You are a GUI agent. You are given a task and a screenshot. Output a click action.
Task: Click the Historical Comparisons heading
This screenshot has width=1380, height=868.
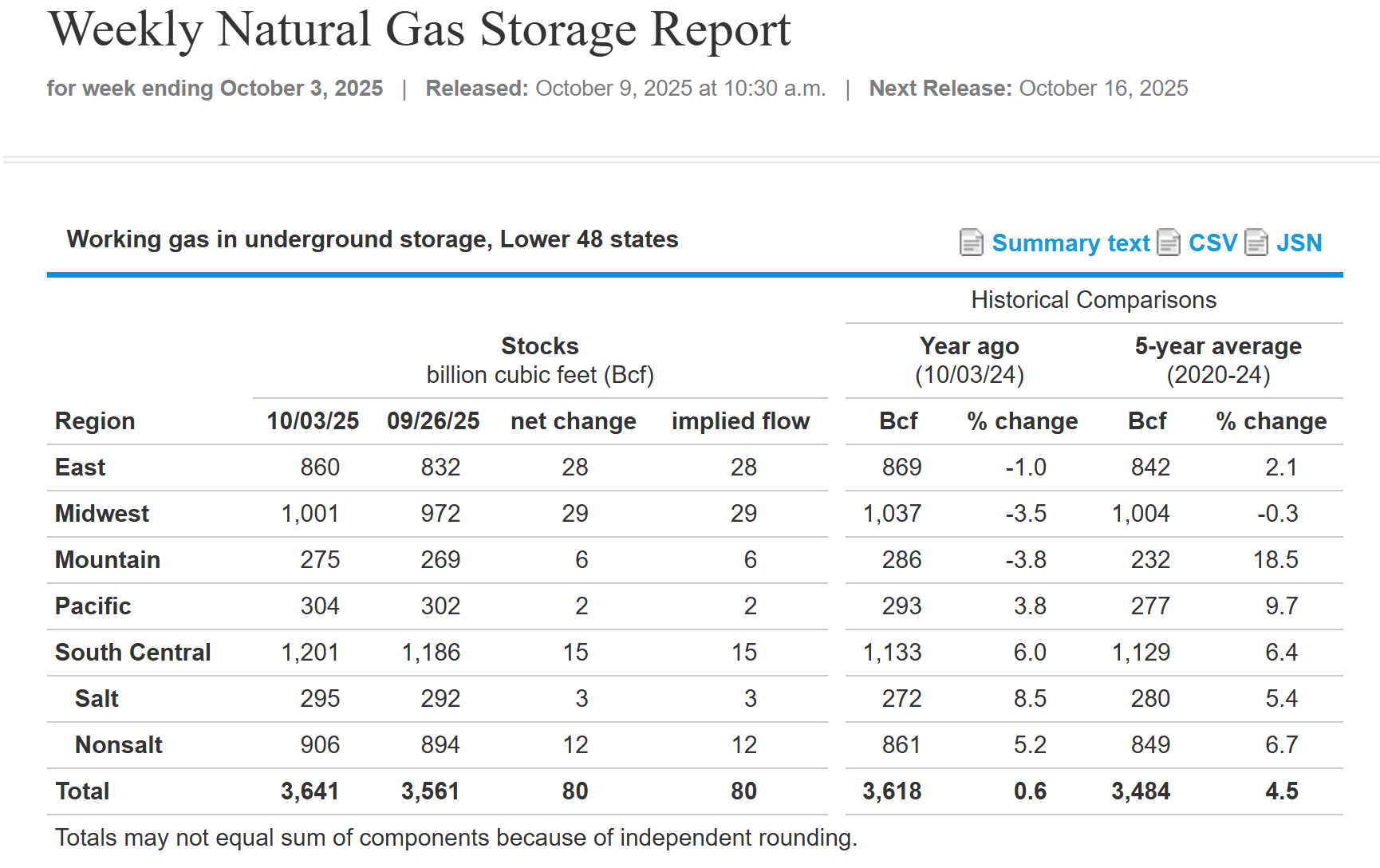(1093, 299)
